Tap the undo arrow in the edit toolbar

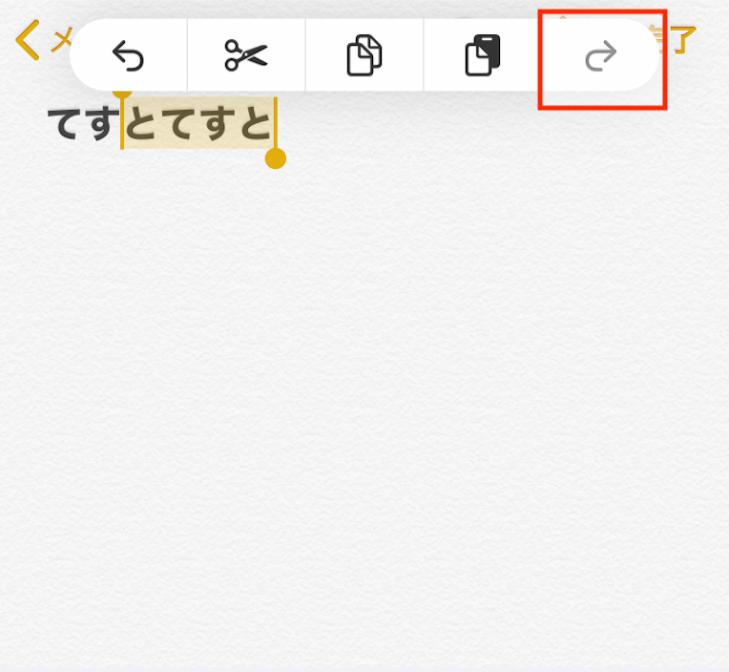[x=128, y=55]
